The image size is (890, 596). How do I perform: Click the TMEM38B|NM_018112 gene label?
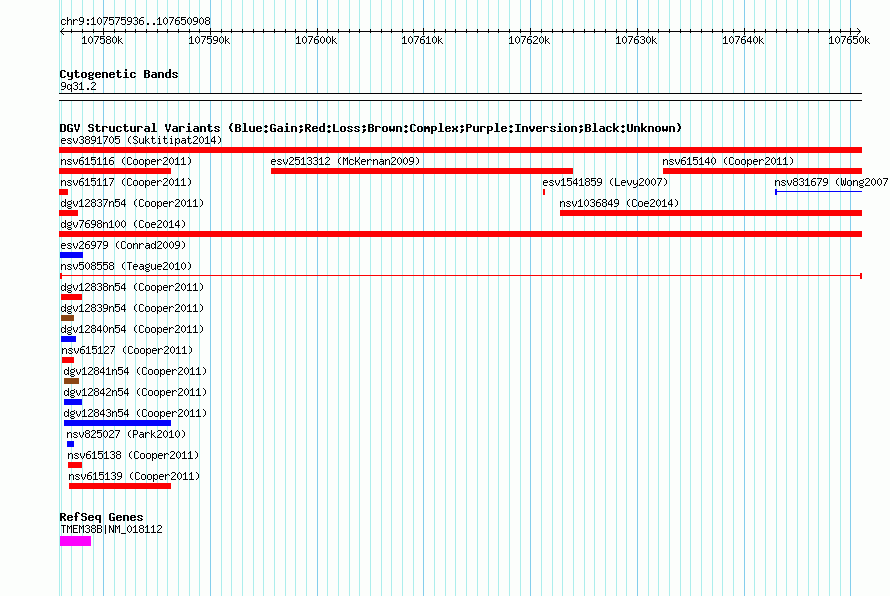point(111,529)
